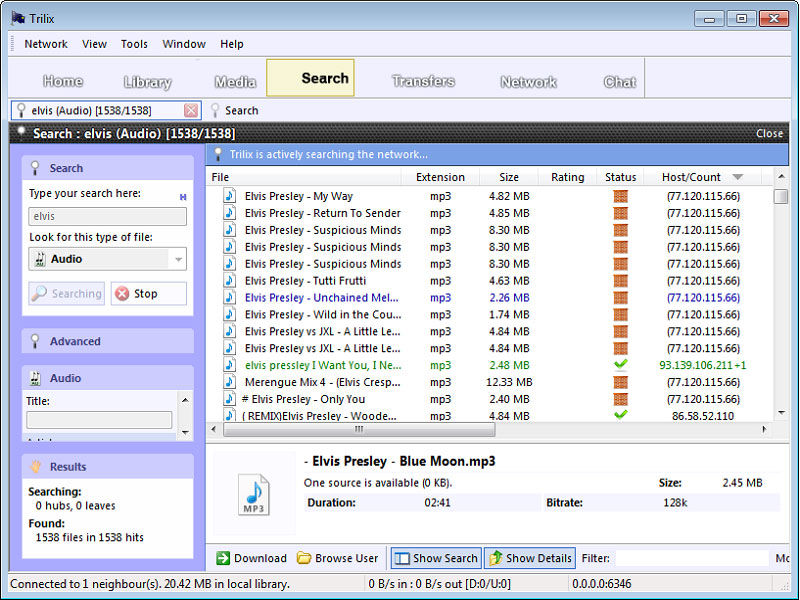
Task: Click the file icon for Merengue Mix 4
Action: [230, 382]
